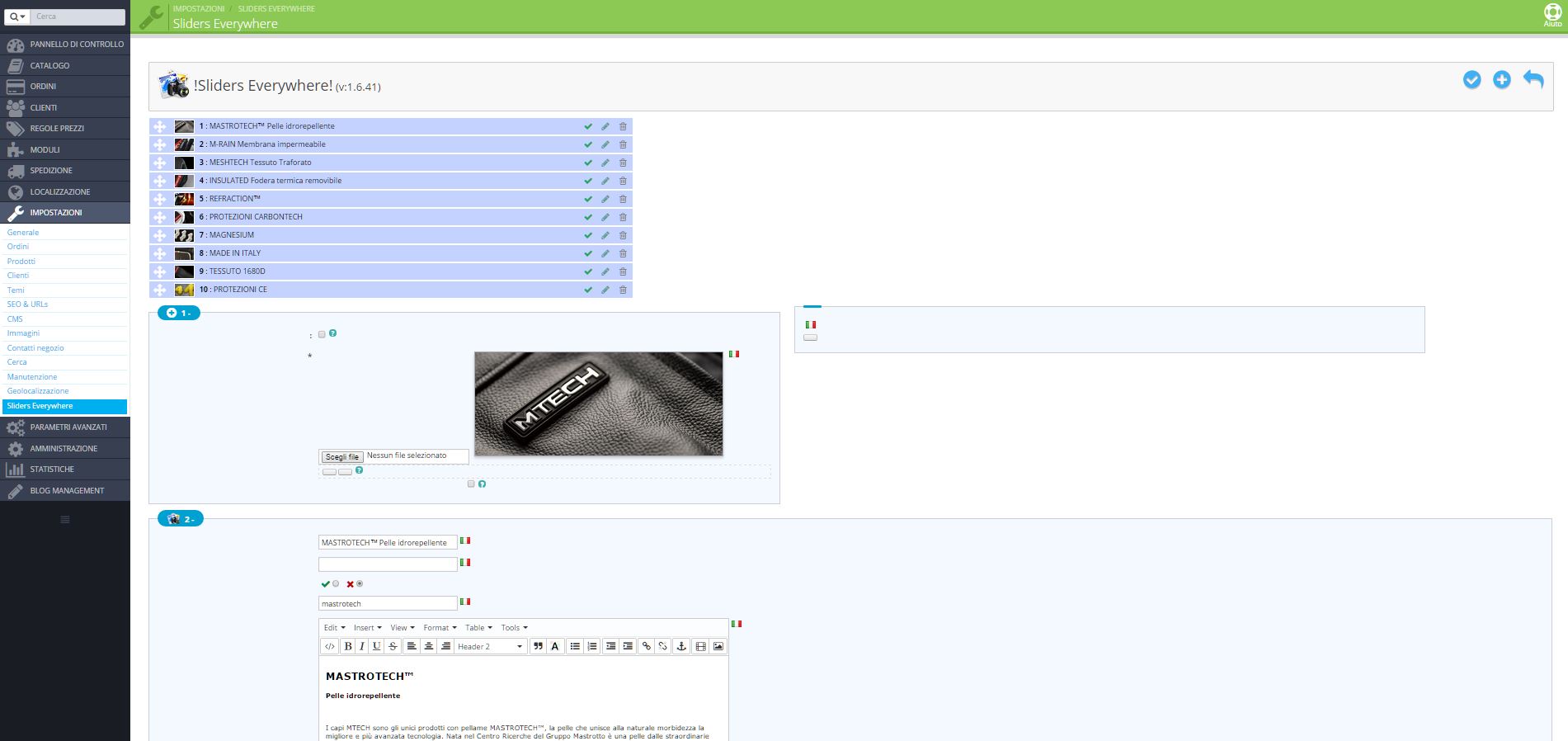The image size is (1568, 741).
Task: Open Statistiche in the sidebar
Action: pyautogui.click(x=65, y=470)
